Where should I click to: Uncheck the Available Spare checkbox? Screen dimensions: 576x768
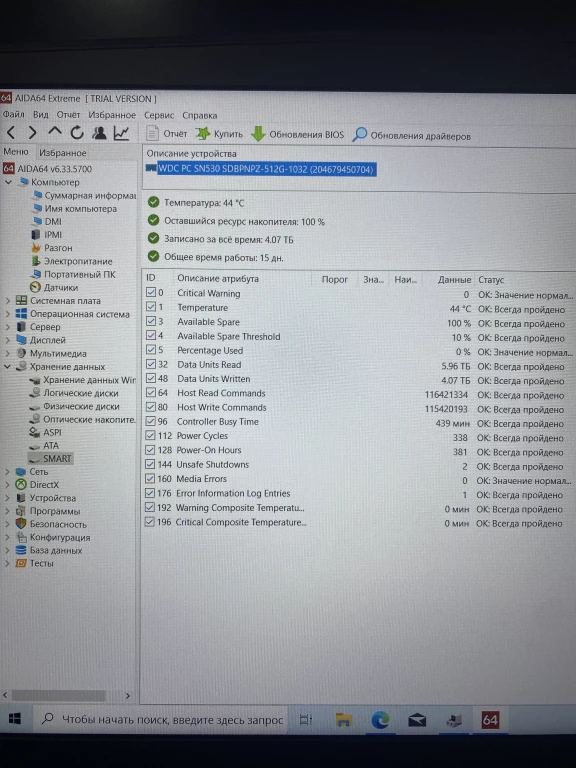pyautogui.click(x=151, y=321)
